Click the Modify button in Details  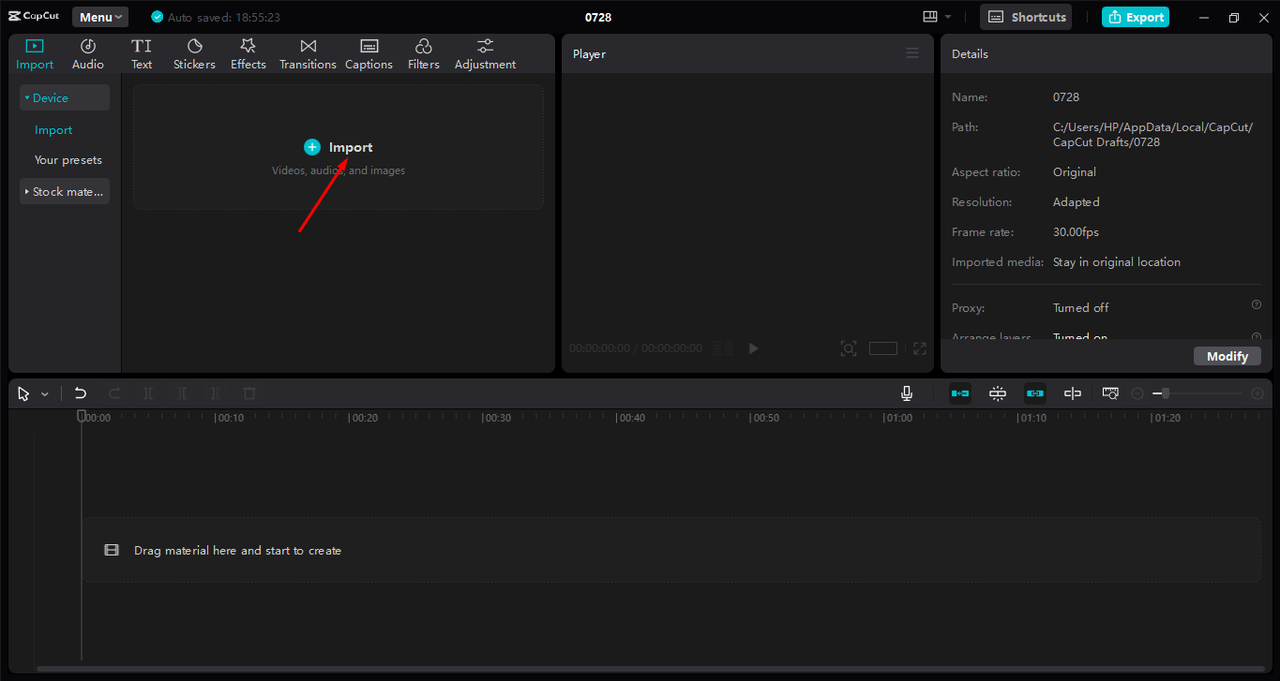click(1227, 356)
